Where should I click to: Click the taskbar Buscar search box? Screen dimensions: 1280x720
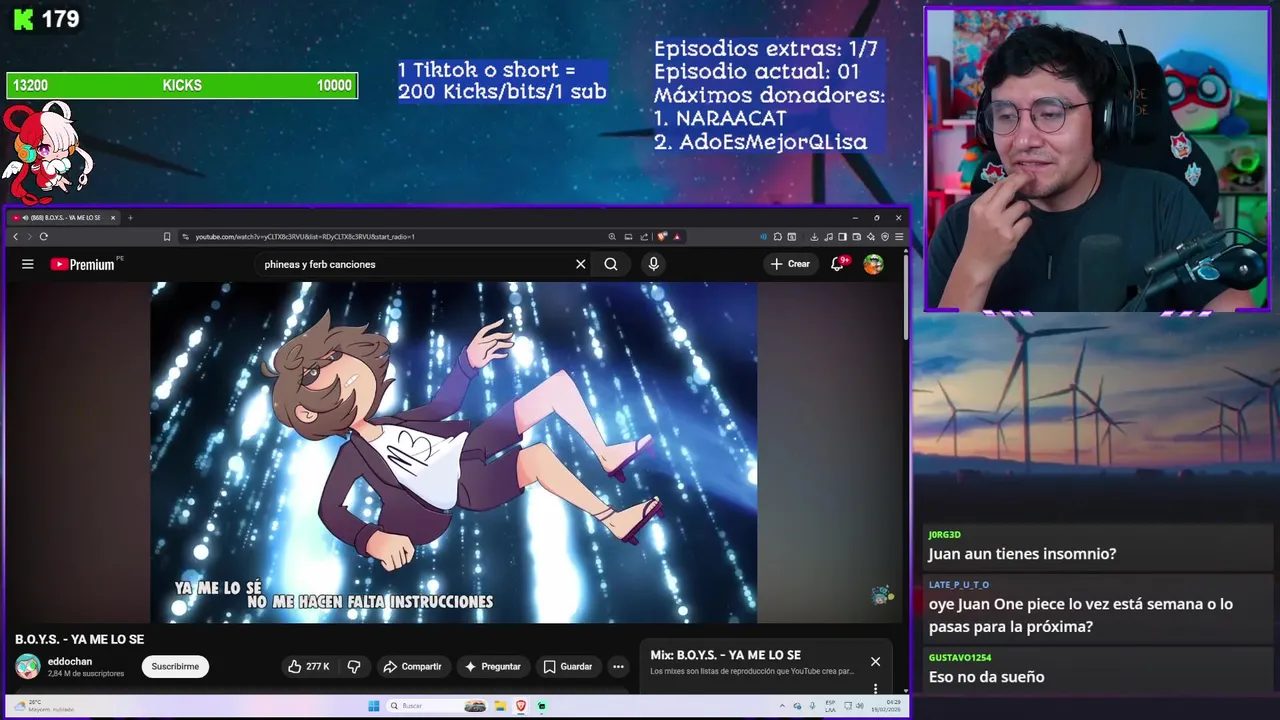437,706
